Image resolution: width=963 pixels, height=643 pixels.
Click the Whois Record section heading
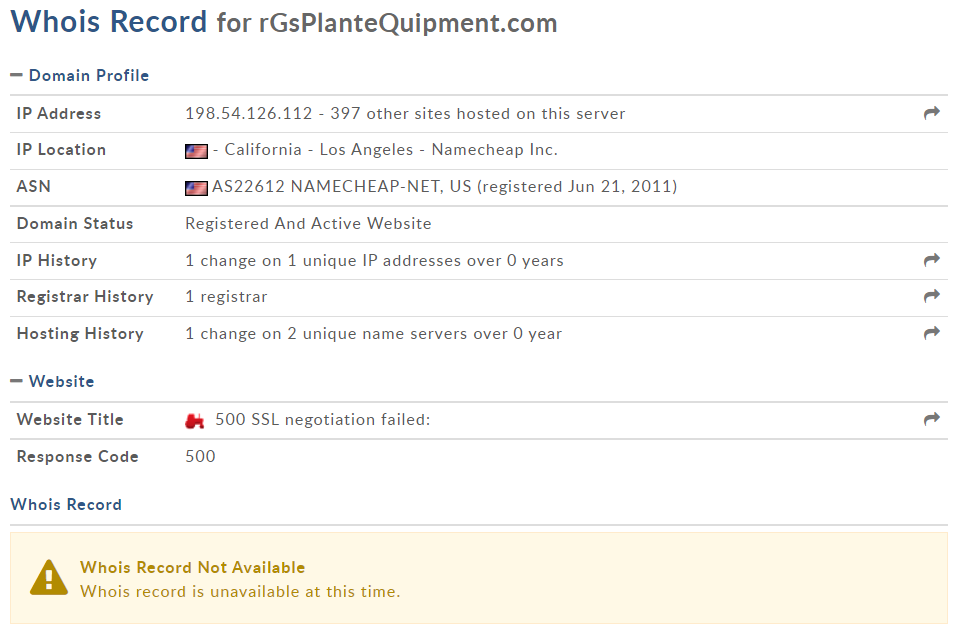pyautogui.click(x=66, y=505)
